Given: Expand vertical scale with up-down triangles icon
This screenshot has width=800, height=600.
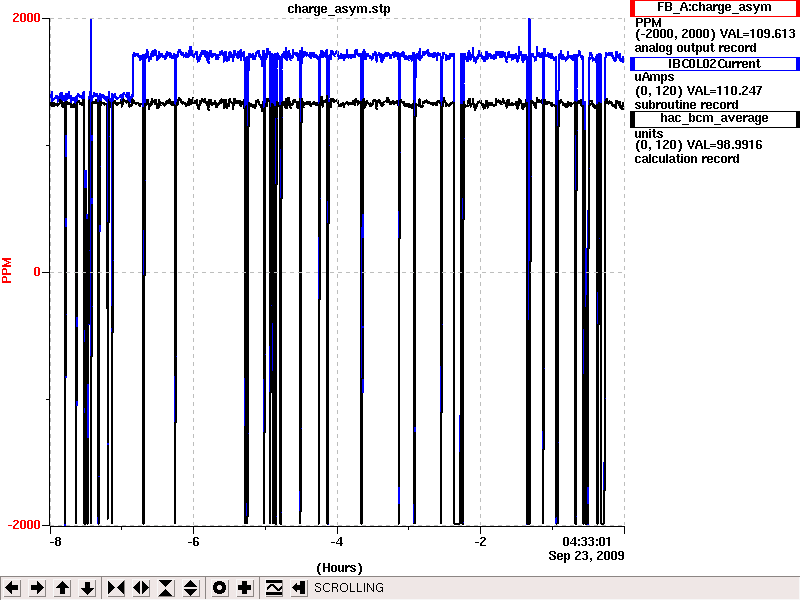Looking at the screenshot, I should pos(191,588).
